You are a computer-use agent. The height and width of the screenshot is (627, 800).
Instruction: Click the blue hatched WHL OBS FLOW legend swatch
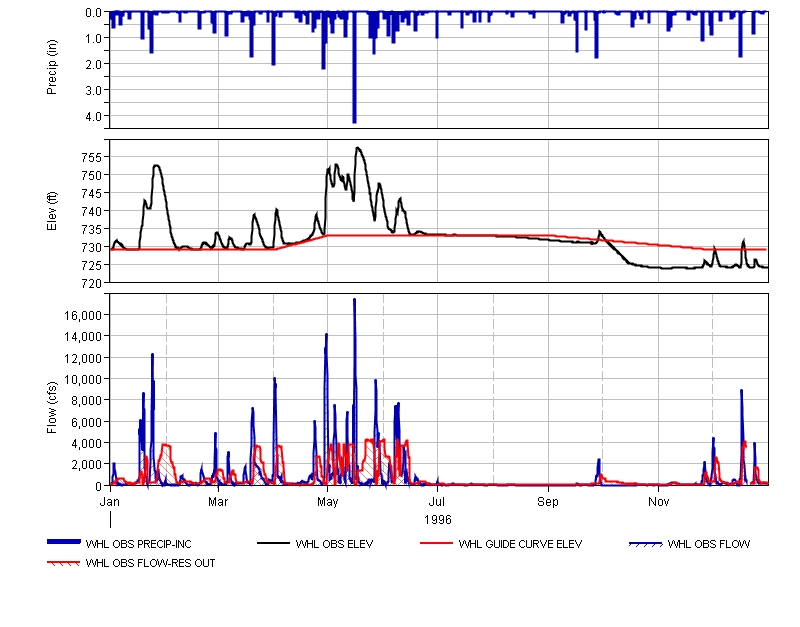pos(645,544)
